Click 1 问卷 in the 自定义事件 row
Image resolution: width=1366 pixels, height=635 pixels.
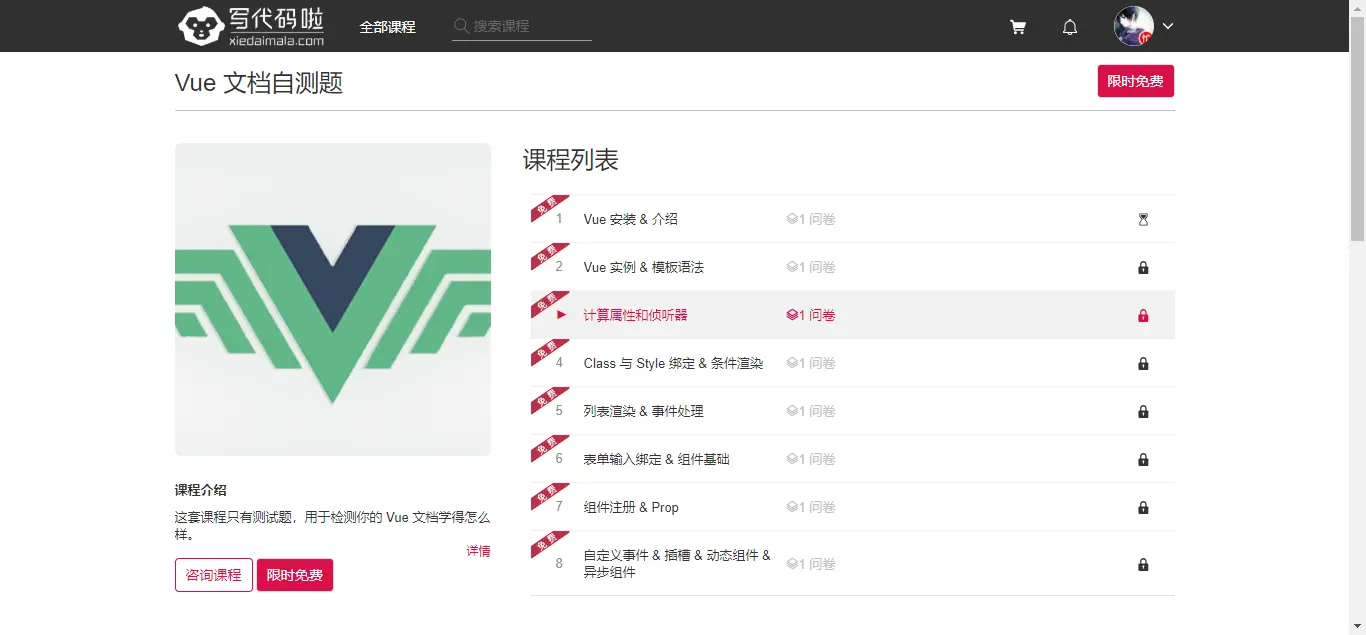(811, 564)
